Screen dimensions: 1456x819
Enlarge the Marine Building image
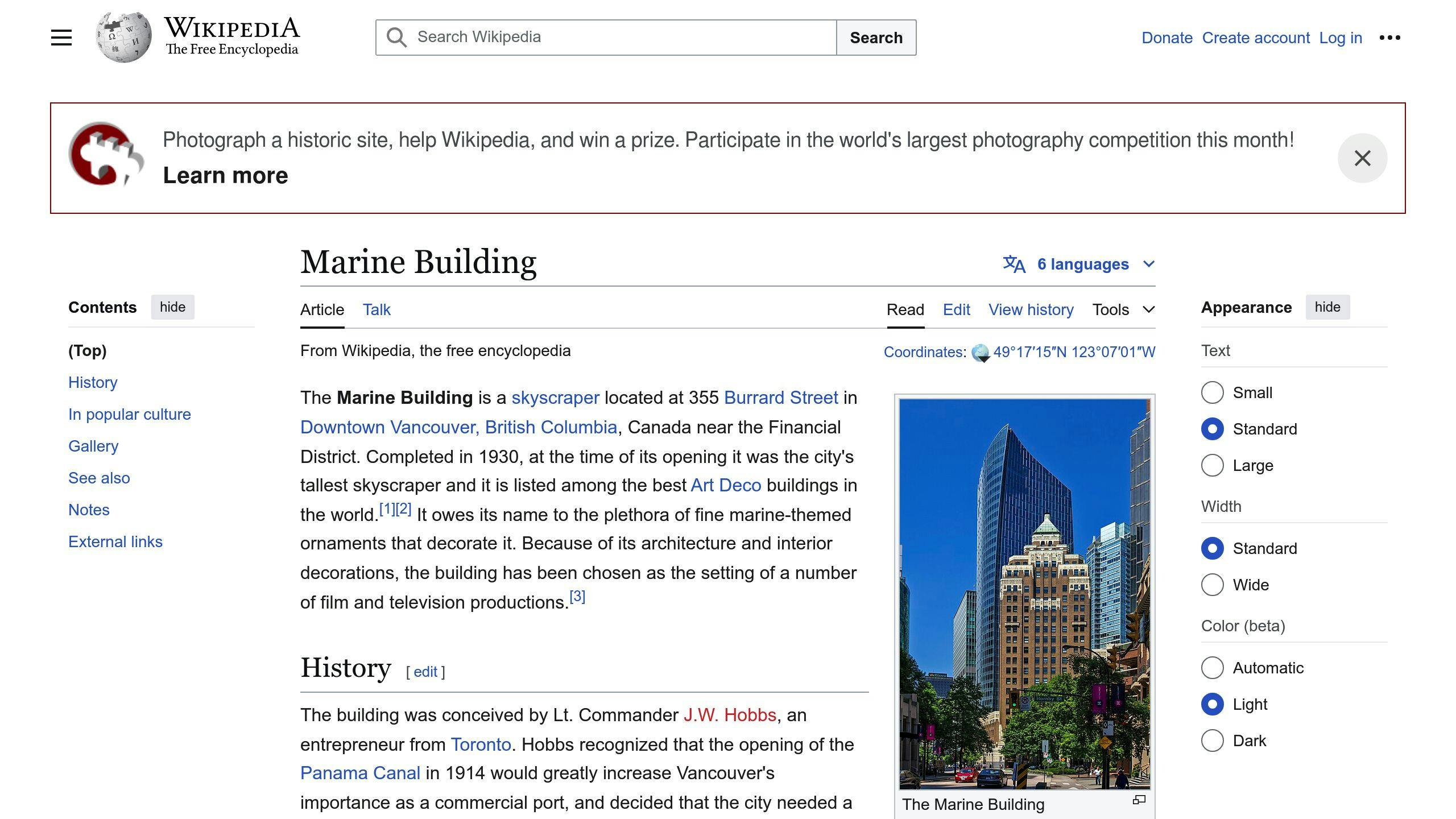point(1139,799)
